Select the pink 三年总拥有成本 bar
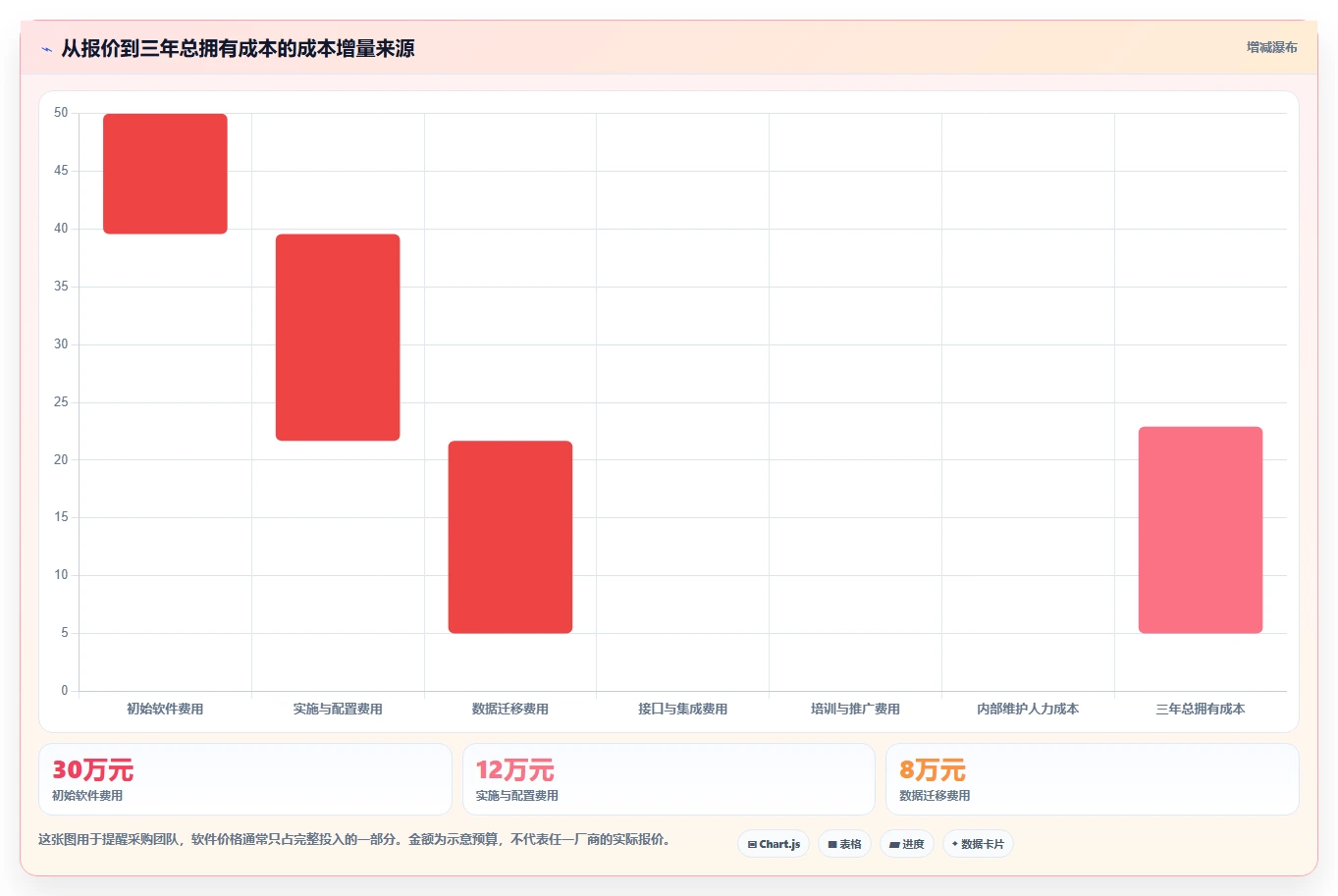Viewport: 1338px width, 896px height. pyautogui.click(x=1201, y=530)
